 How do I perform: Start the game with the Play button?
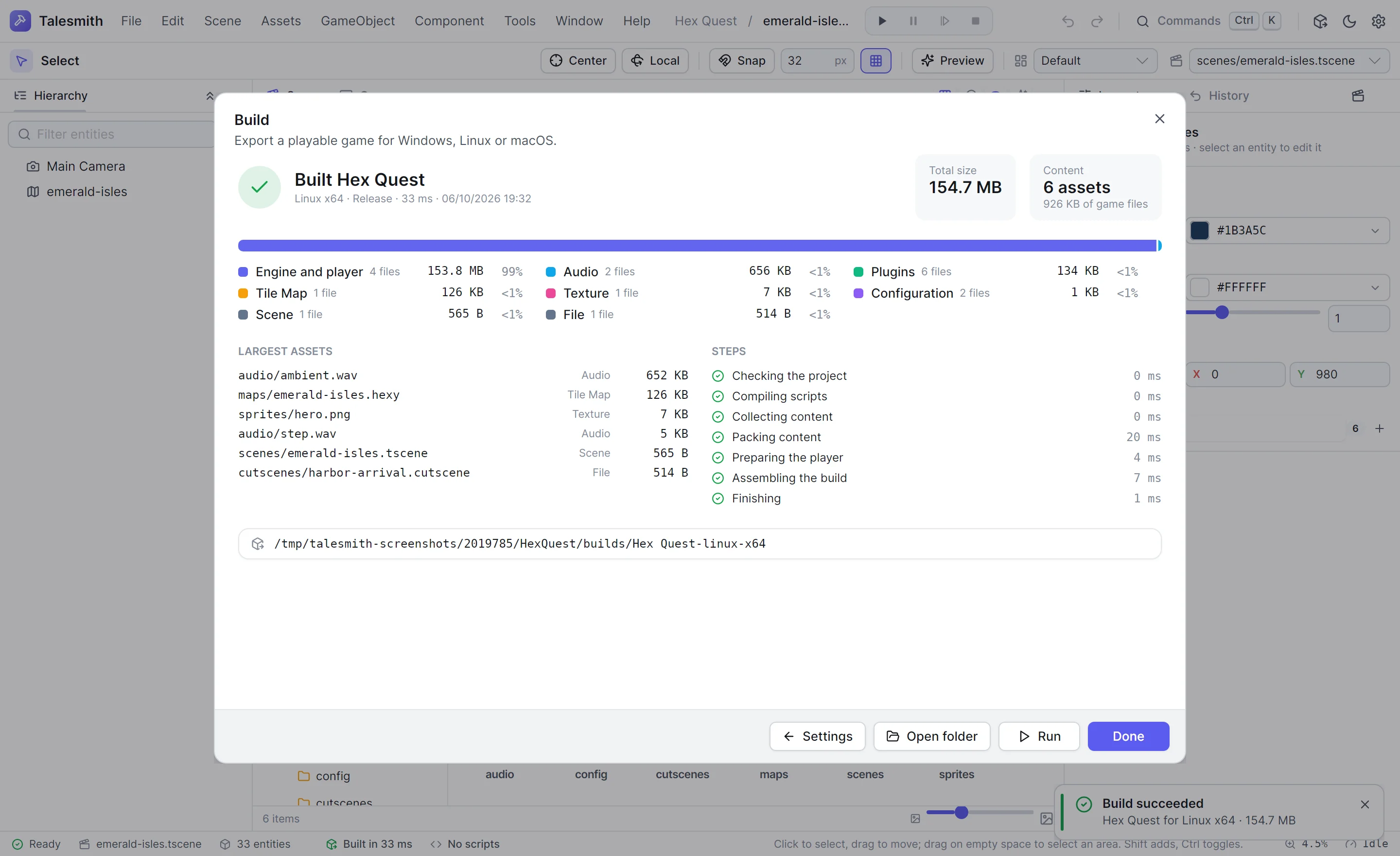[882, 21]
